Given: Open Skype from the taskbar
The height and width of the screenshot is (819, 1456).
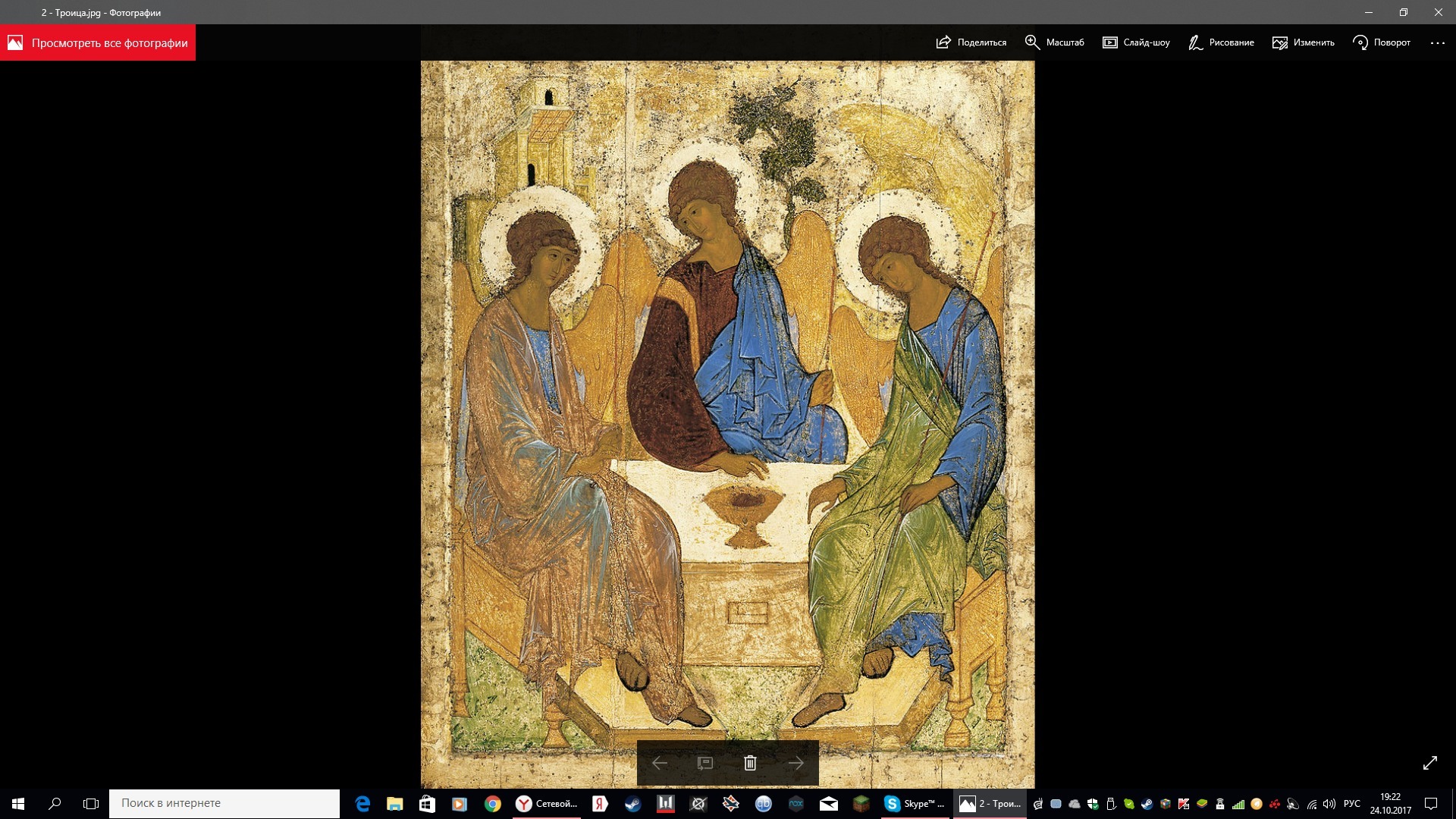Looking at the screenshot, I should click(915, 803).
